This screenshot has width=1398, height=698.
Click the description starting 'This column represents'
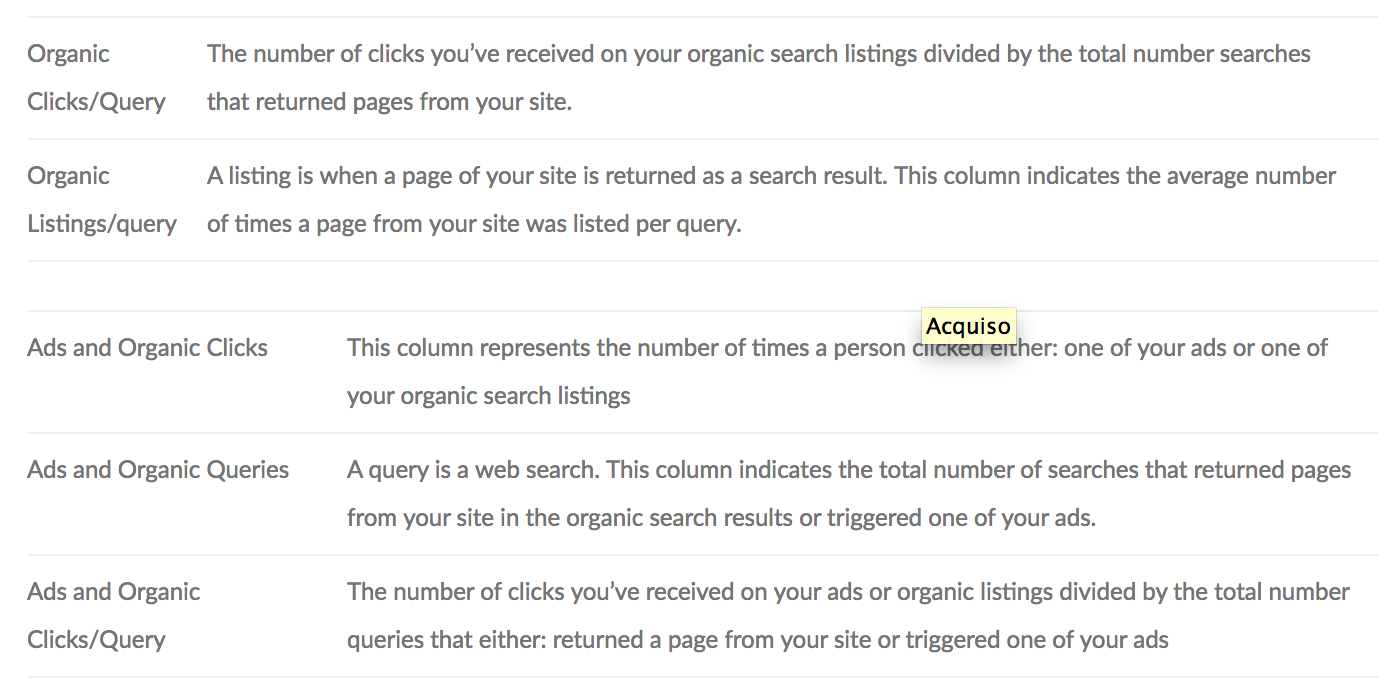838,372
